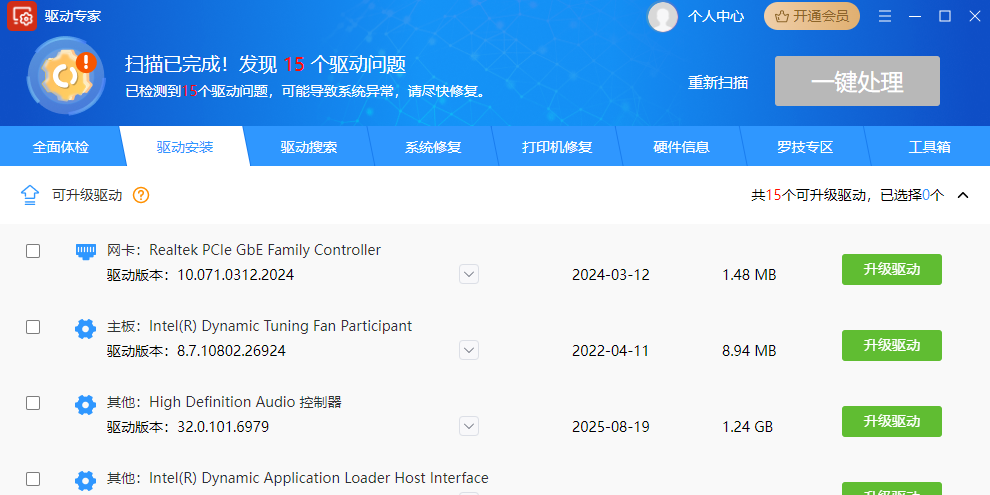Open 个人中心 link
The width and height of the screenshot is (990, 495).
(716, 16)
